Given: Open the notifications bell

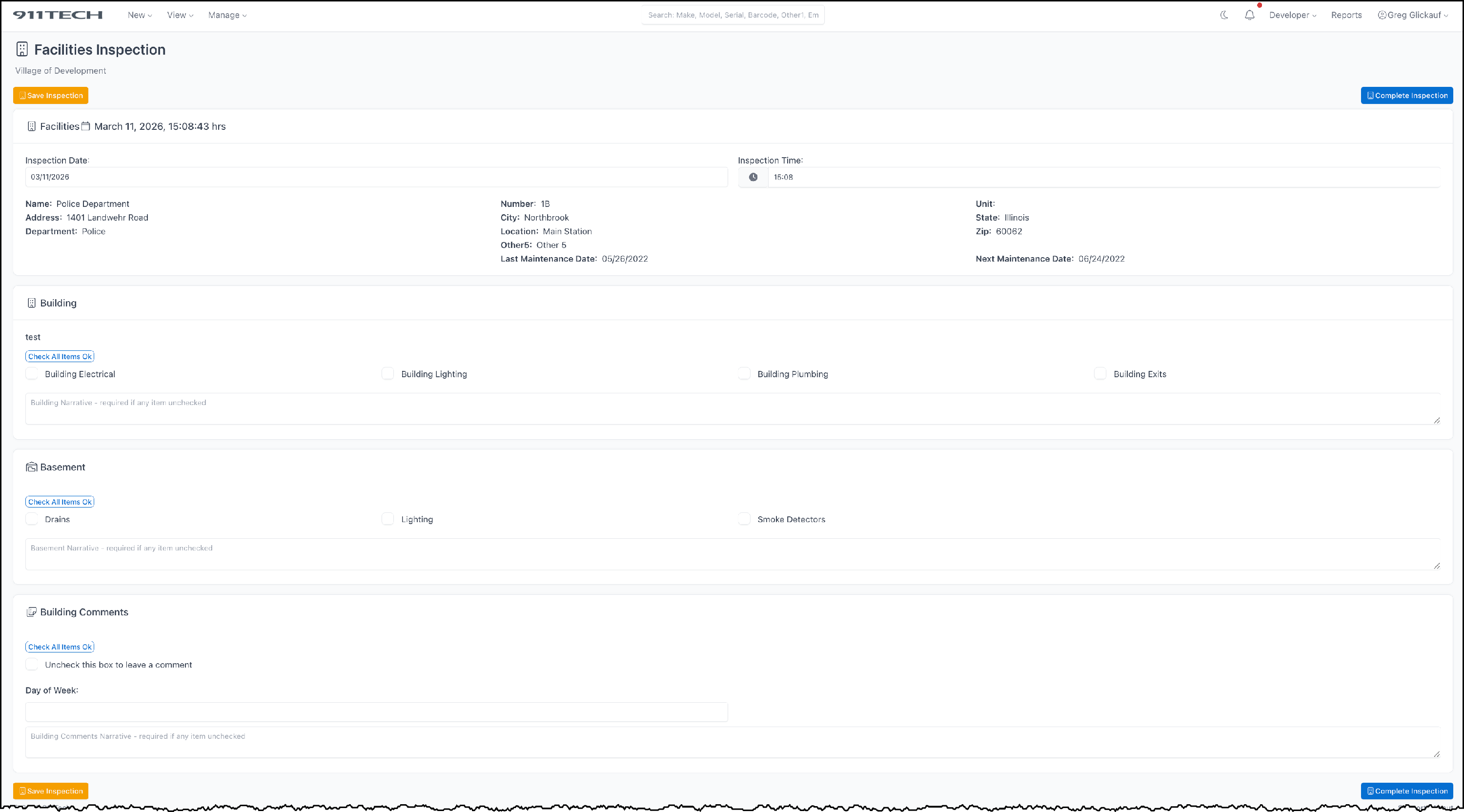Looking at the screenshot, I should pyautogui.click(x=1249, y=15).
